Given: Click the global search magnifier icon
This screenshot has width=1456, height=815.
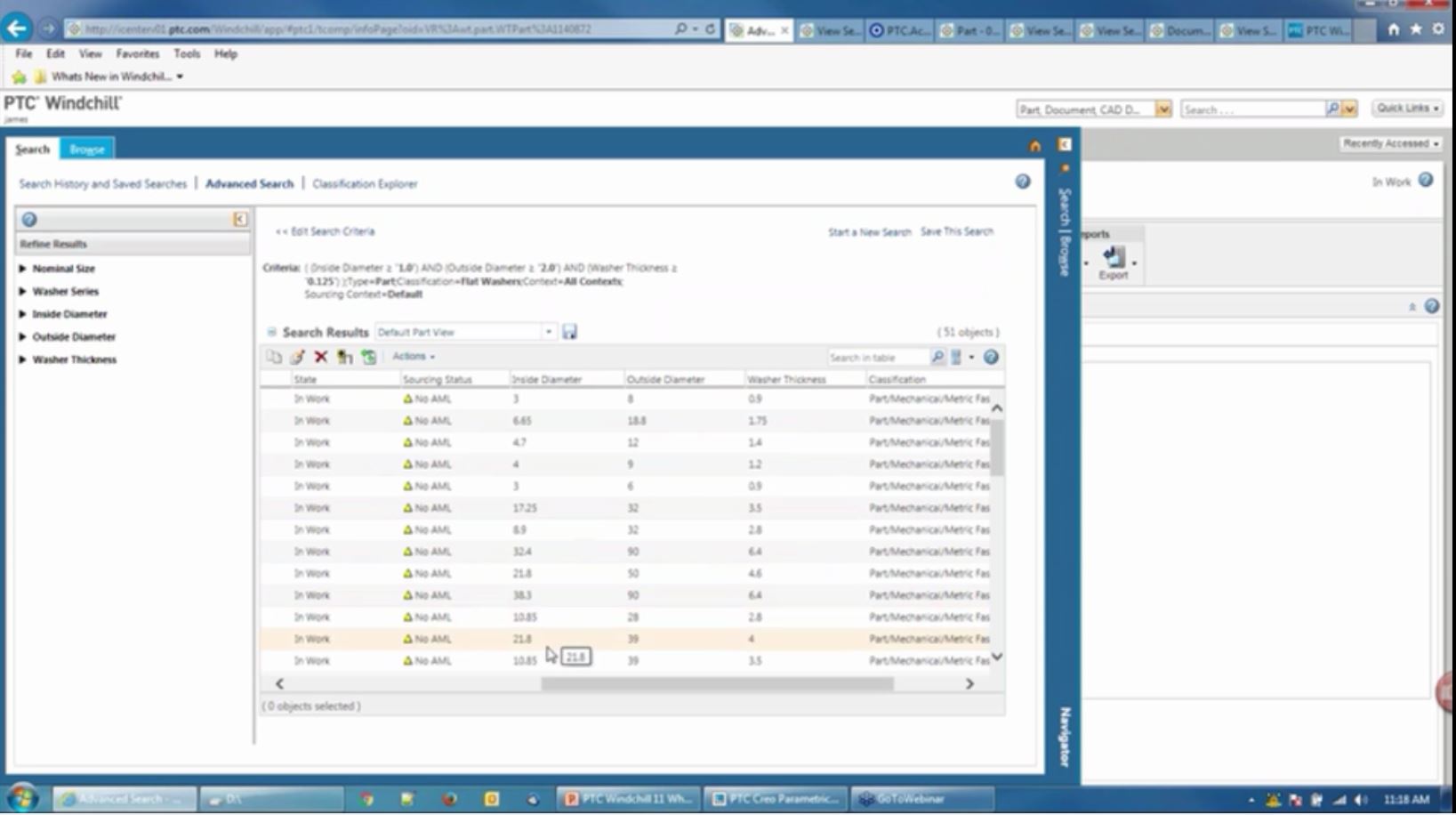Looking at the screenshot, I should pos(1332,109).
